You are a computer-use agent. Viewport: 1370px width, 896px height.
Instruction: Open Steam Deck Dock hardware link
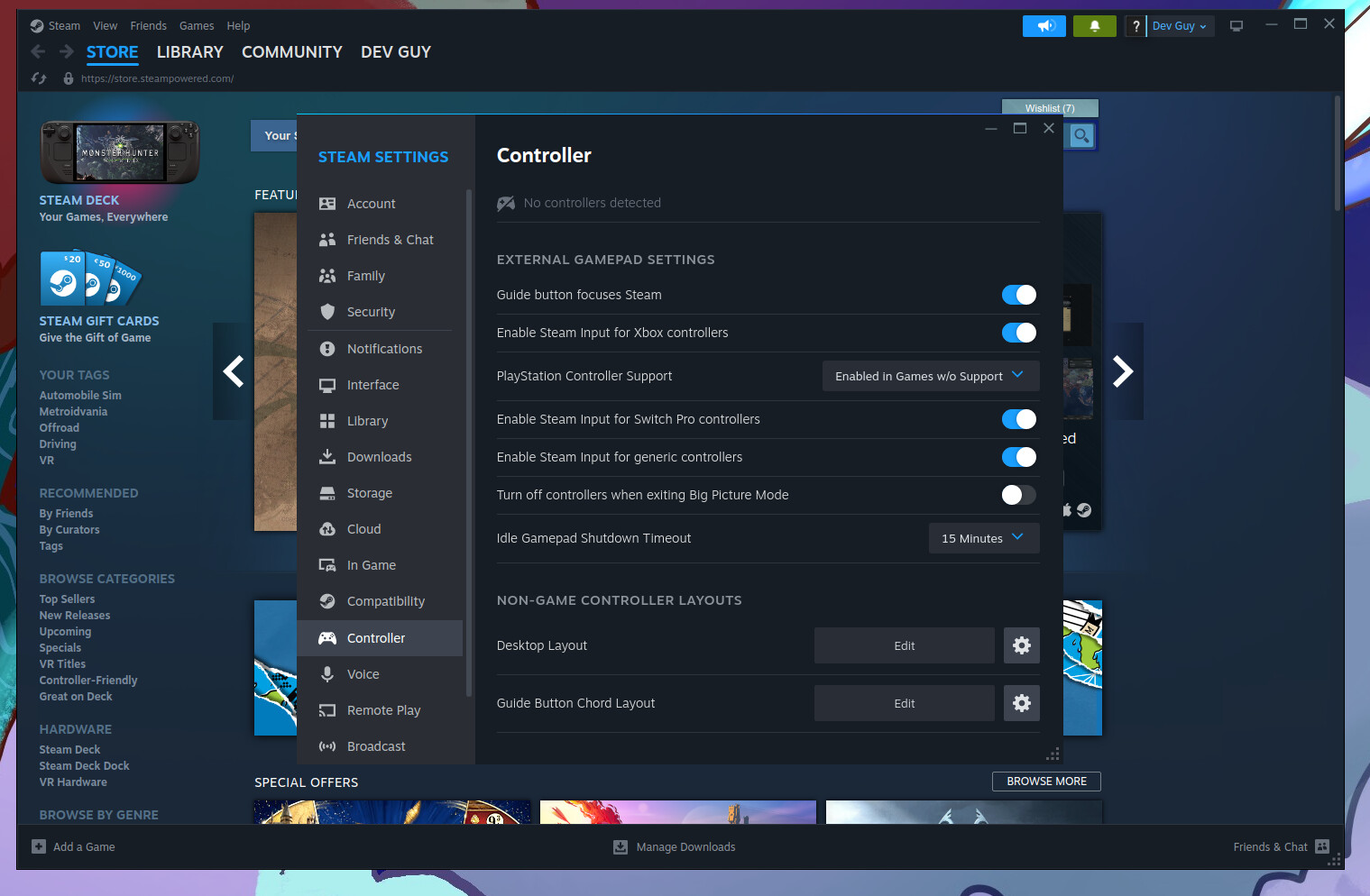[x=84, y=766]
